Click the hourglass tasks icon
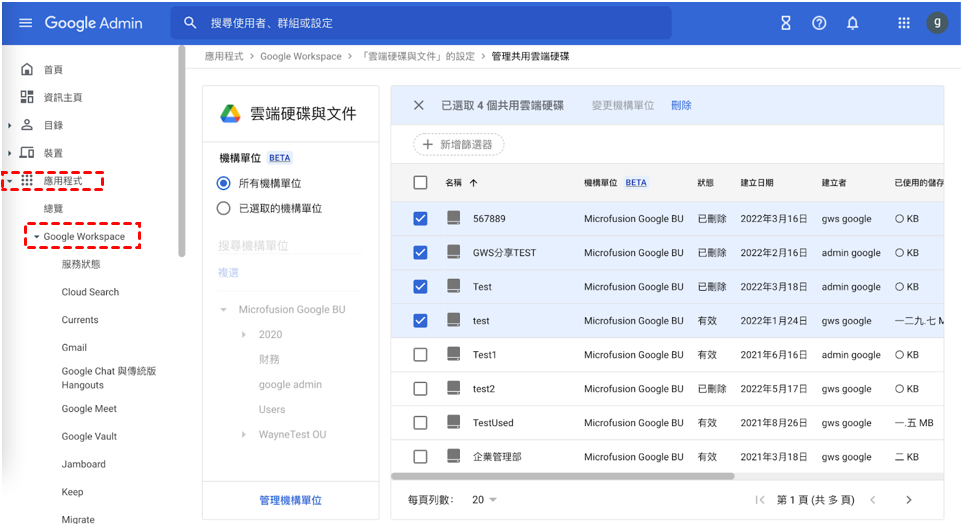The width and height of the screenshot is (961, 524). pos(786,23)
